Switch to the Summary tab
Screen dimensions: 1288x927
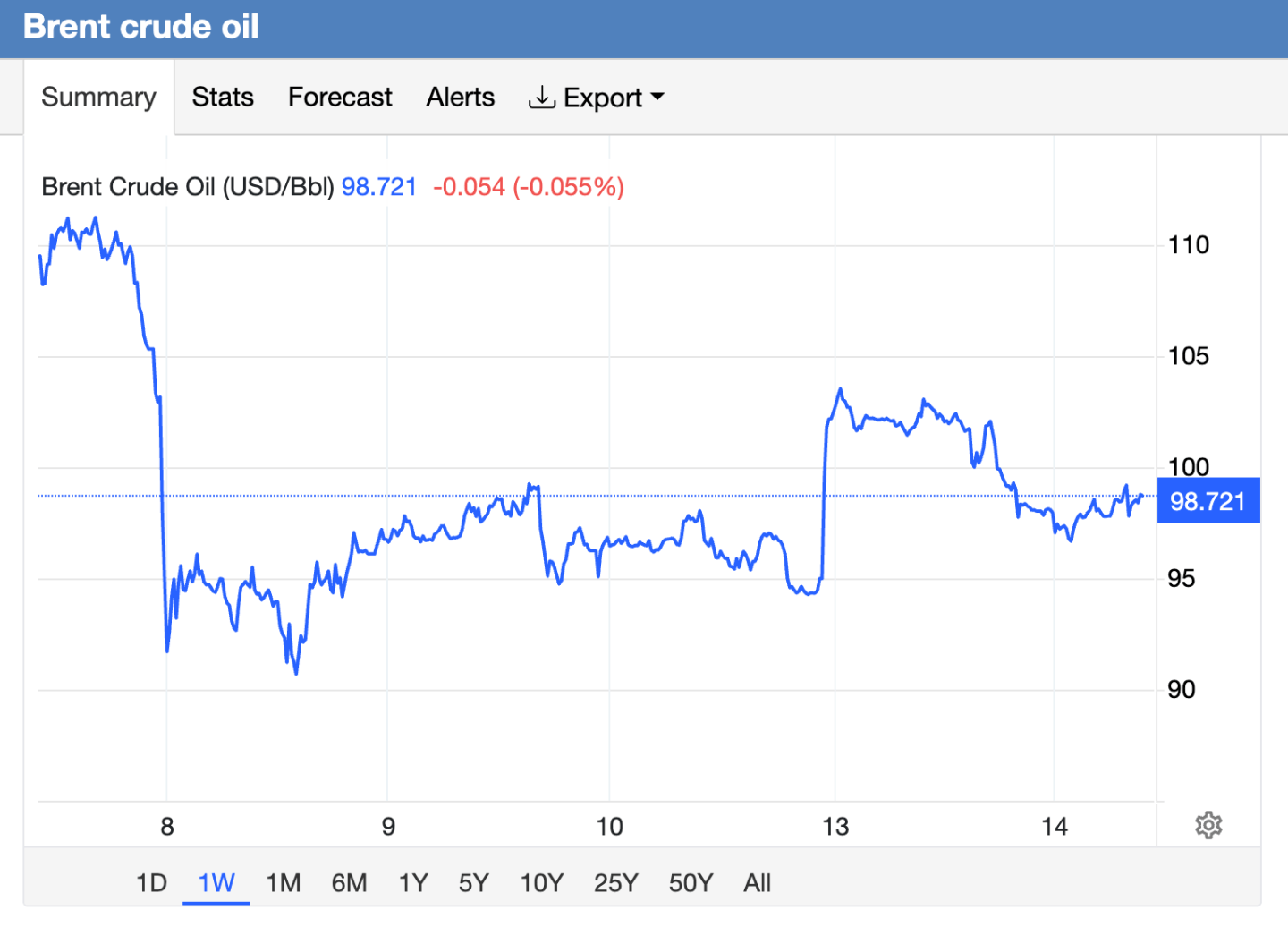[98, 97]
